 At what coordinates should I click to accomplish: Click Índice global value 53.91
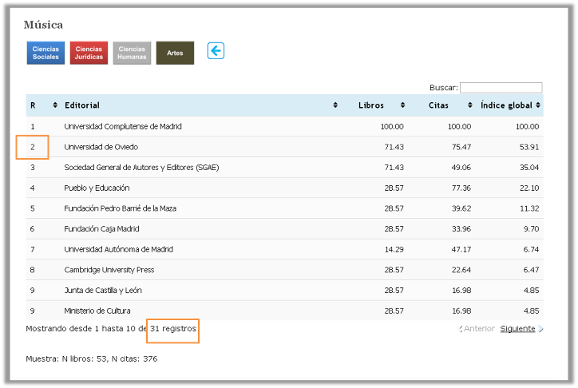[x=529, y=147]
